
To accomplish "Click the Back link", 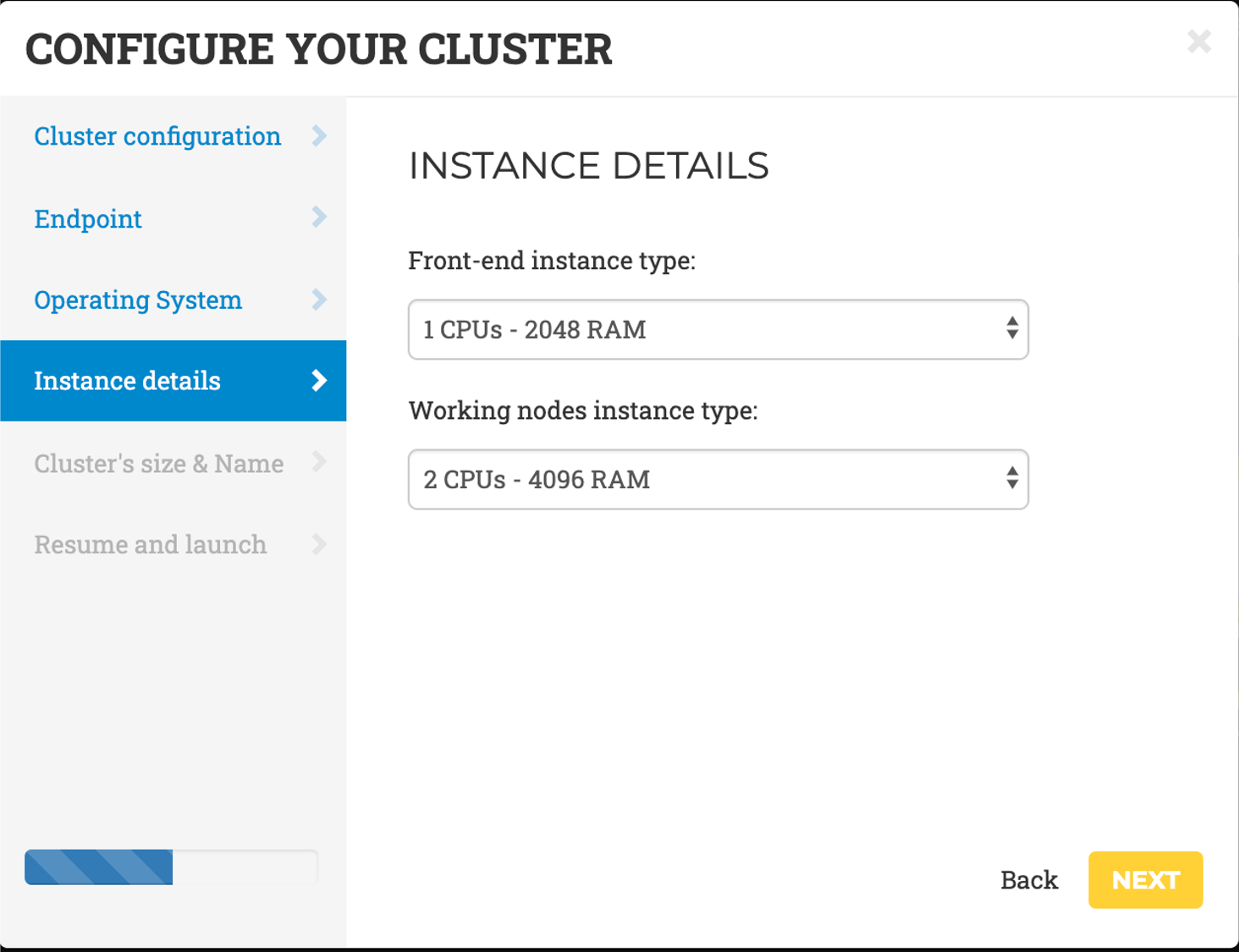I will click(x=1028, y=879).
